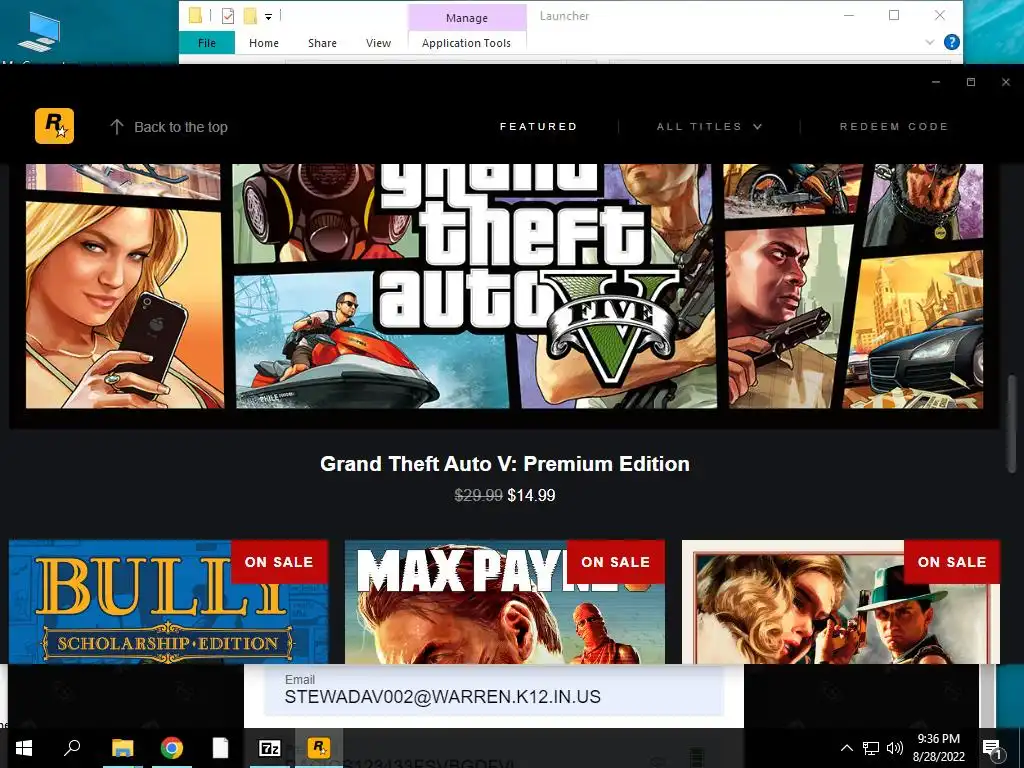Image resolution: width=1024 pixels, height=768 pixels.
Task: Switch to the Share ribbon tab
Action: (x=322, y=43)
